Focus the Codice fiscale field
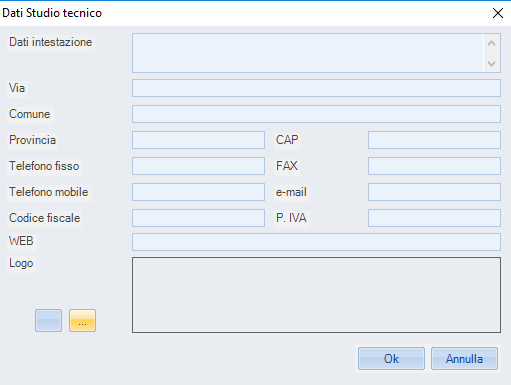Viewport: 511px width, 385px height. coord(198,218)
